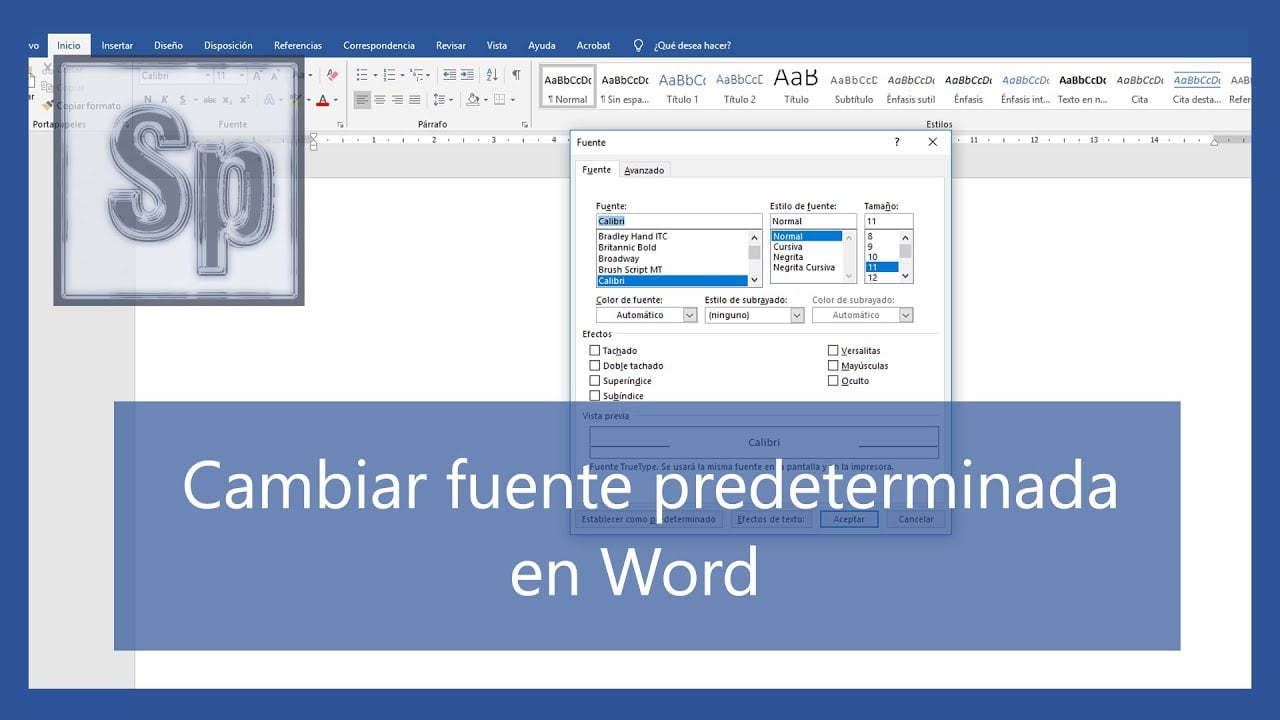This screenshot has height=720, width=1280.
Task: Go to the Referencias tab
Action: (x=298, y=45)
